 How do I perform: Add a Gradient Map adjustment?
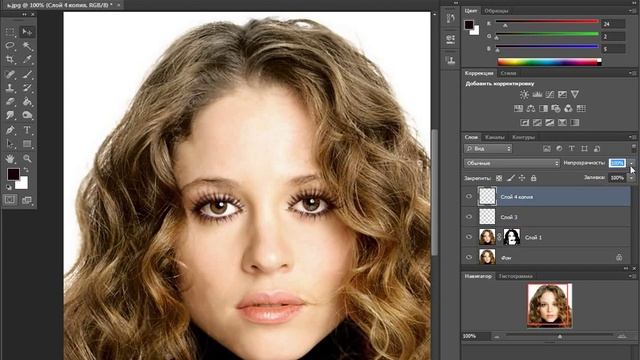pyautogui.click(x=575, y=122)
